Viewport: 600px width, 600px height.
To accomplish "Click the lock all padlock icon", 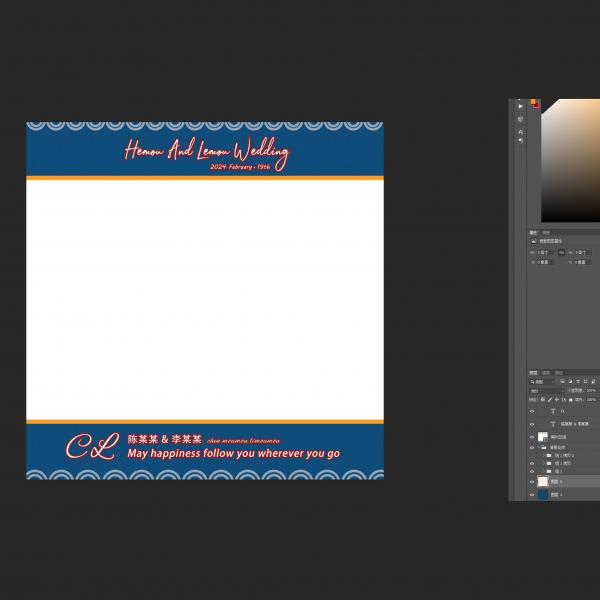I will tap(570, 399).
